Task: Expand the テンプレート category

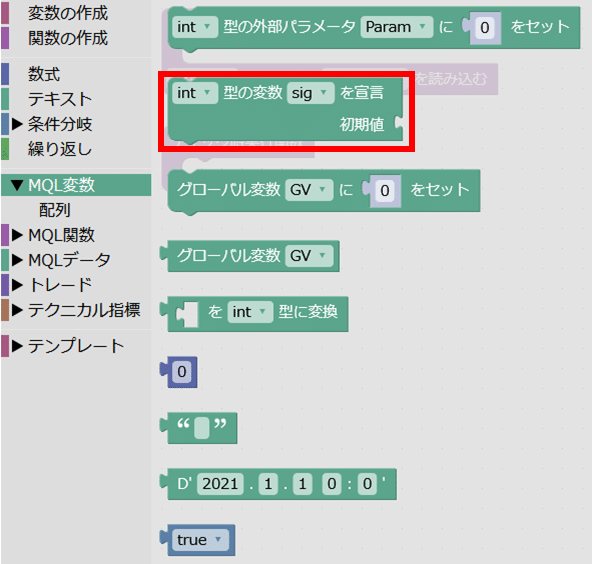Action: [17, 346]
